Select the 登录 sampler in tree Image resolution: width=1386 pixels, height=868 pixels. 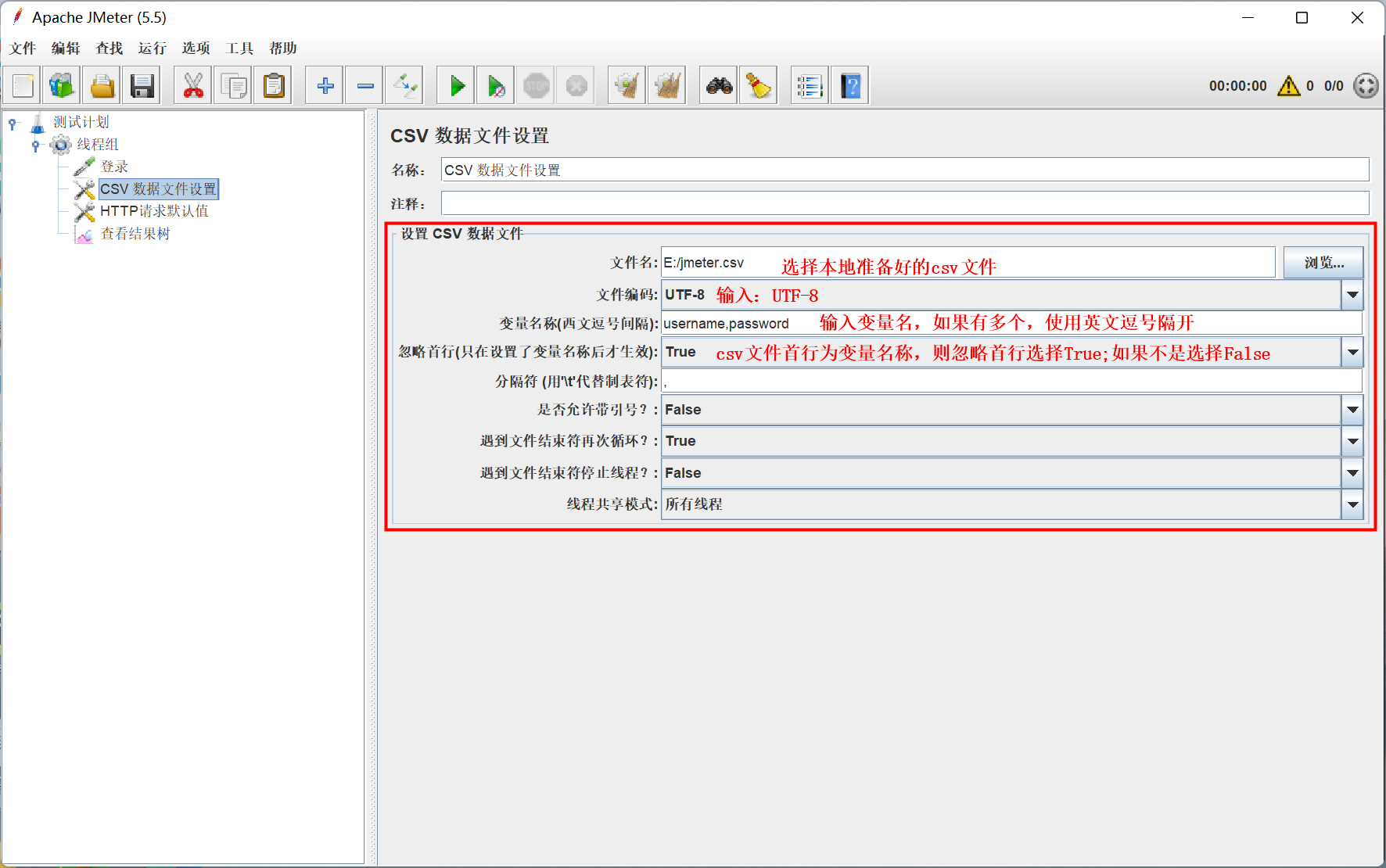(114, 167)
